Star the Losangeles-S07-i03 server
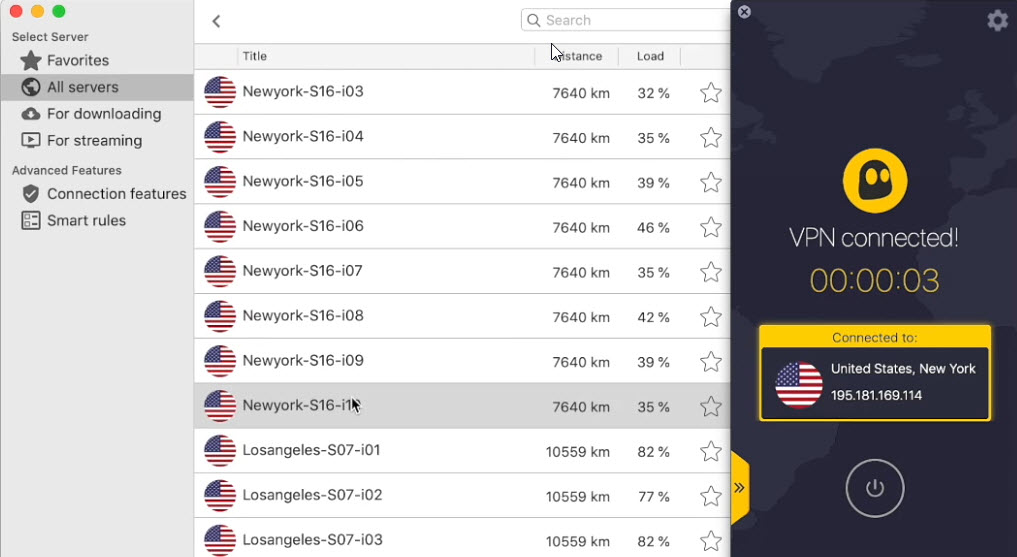The image size is (1017, 557). (x=711, y=540)
